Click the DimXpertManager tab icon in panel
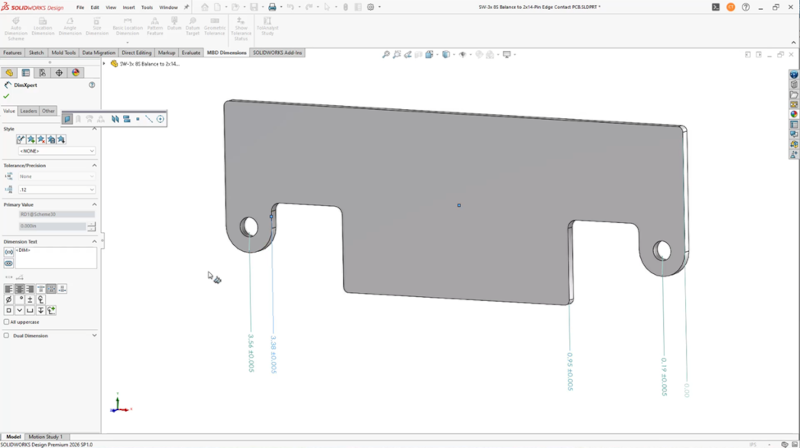Viewport: 800px width, 448px height. pyautogui.click(x=59, y=73)
